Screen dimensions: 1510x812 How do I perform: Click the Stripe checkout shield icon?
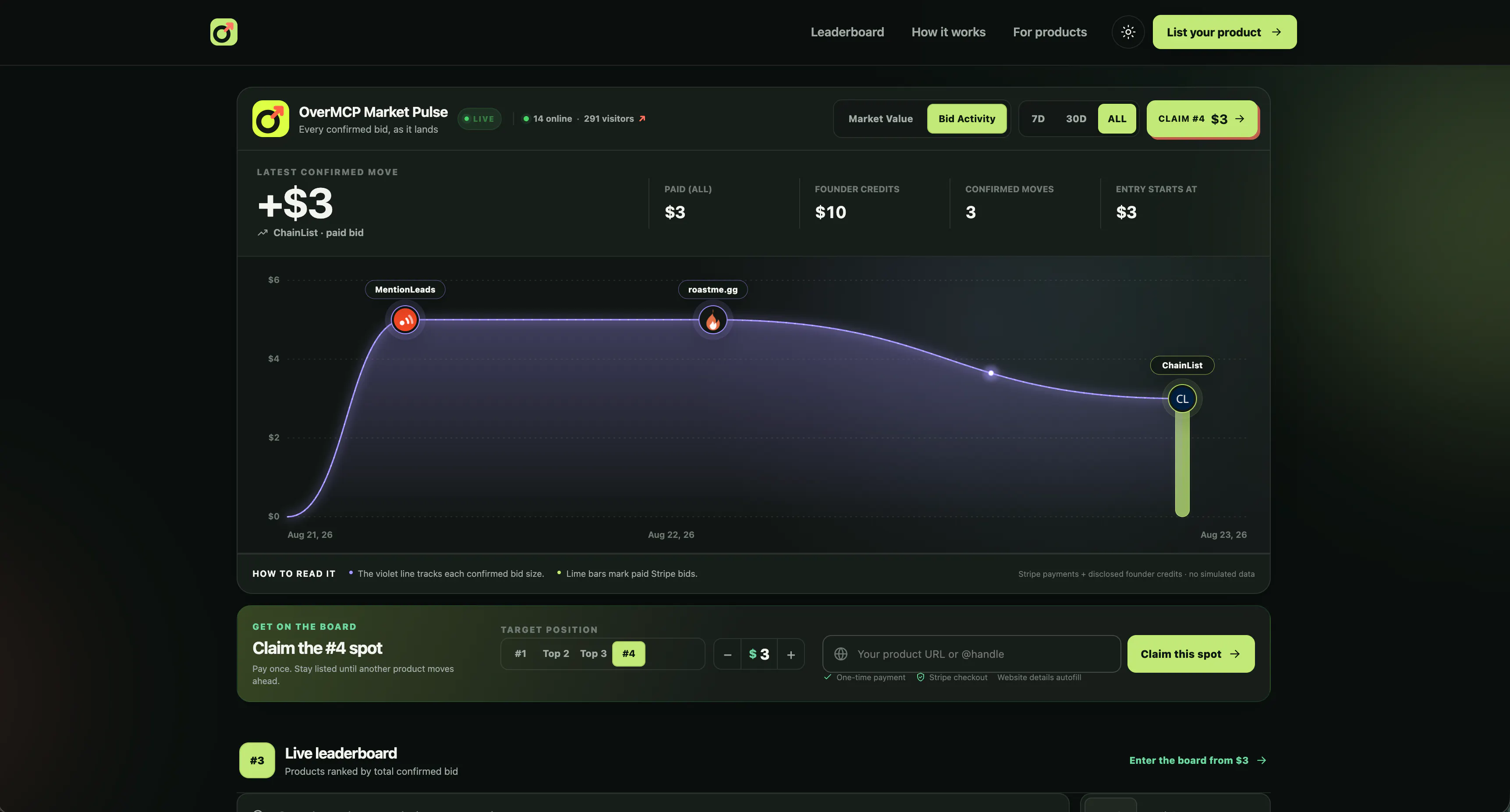coord(920,677)
